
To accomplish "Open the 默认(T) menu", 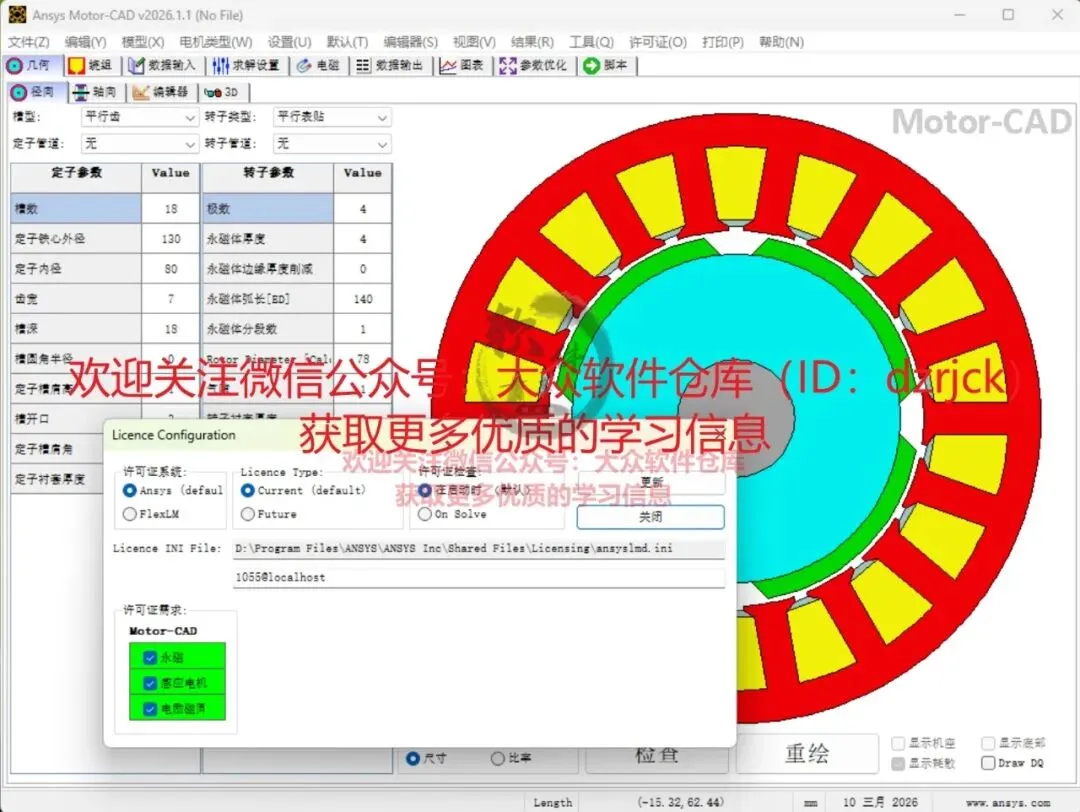I will click(x=347, y=42).
